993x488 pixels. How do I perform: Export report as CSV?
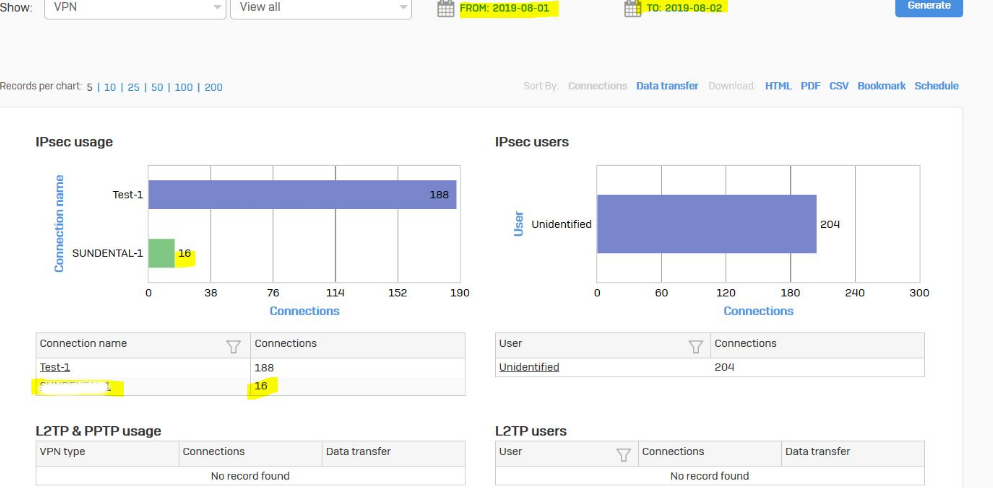click(839, 86)
